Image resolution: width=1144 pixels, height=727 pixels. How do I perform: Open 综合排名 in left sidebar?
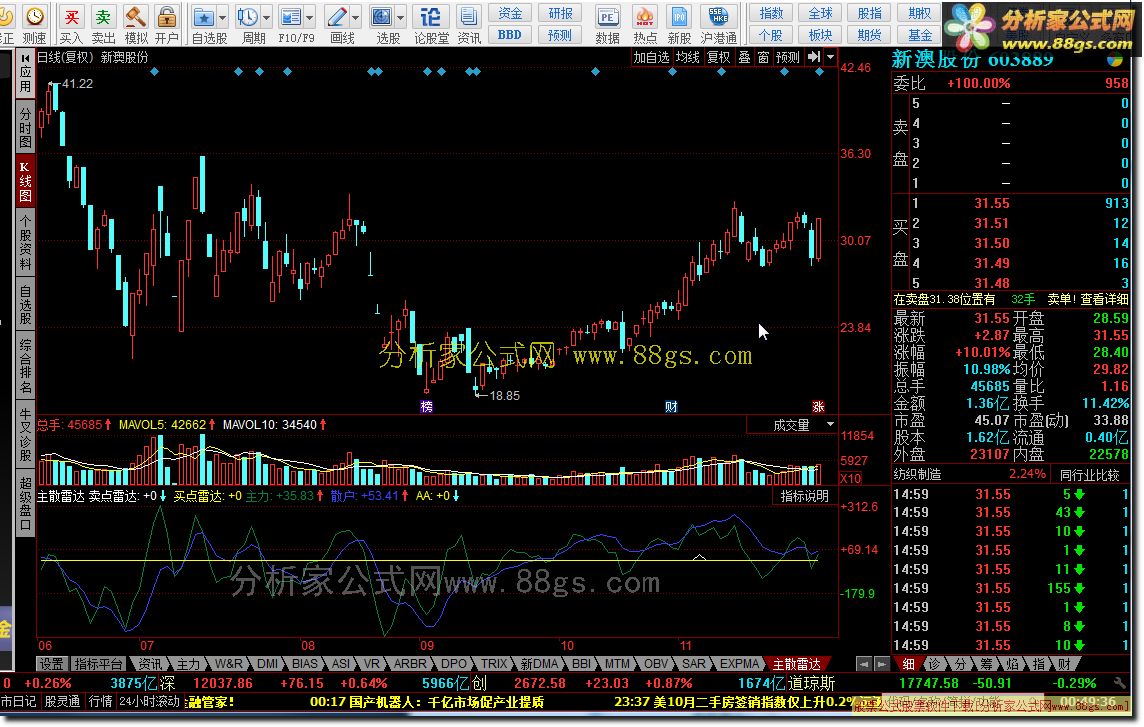[x=26, y=366]
